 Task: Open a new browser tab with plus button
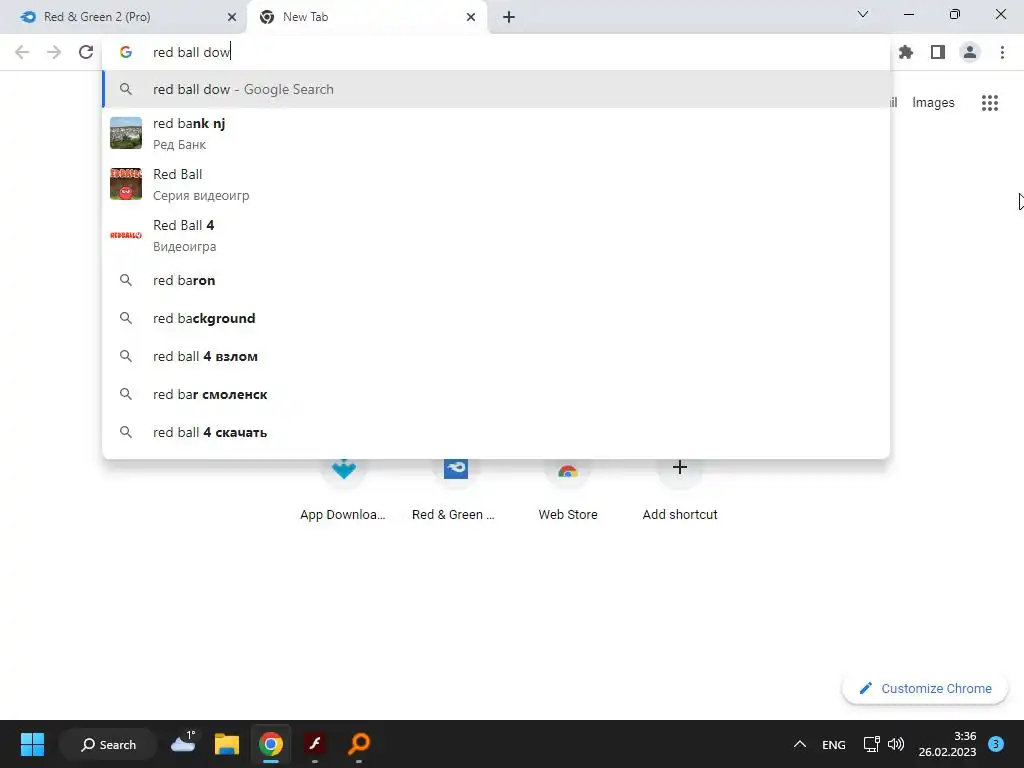pos(509,17)
